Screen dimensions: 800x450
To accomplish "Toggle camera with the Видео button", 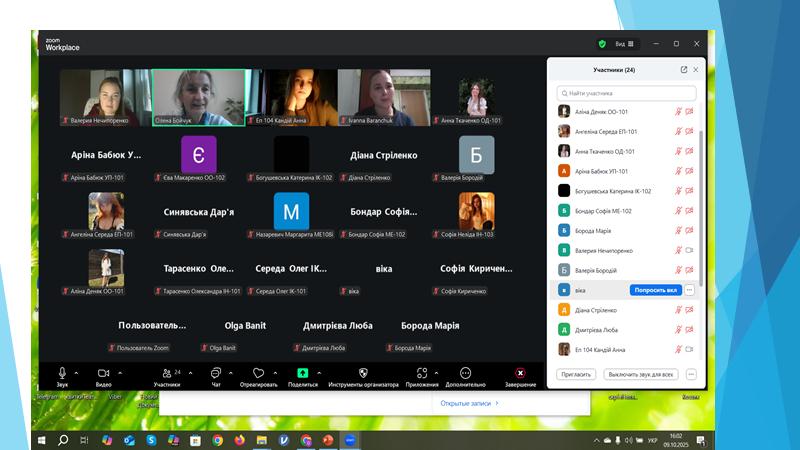I will tap(103, 373).
